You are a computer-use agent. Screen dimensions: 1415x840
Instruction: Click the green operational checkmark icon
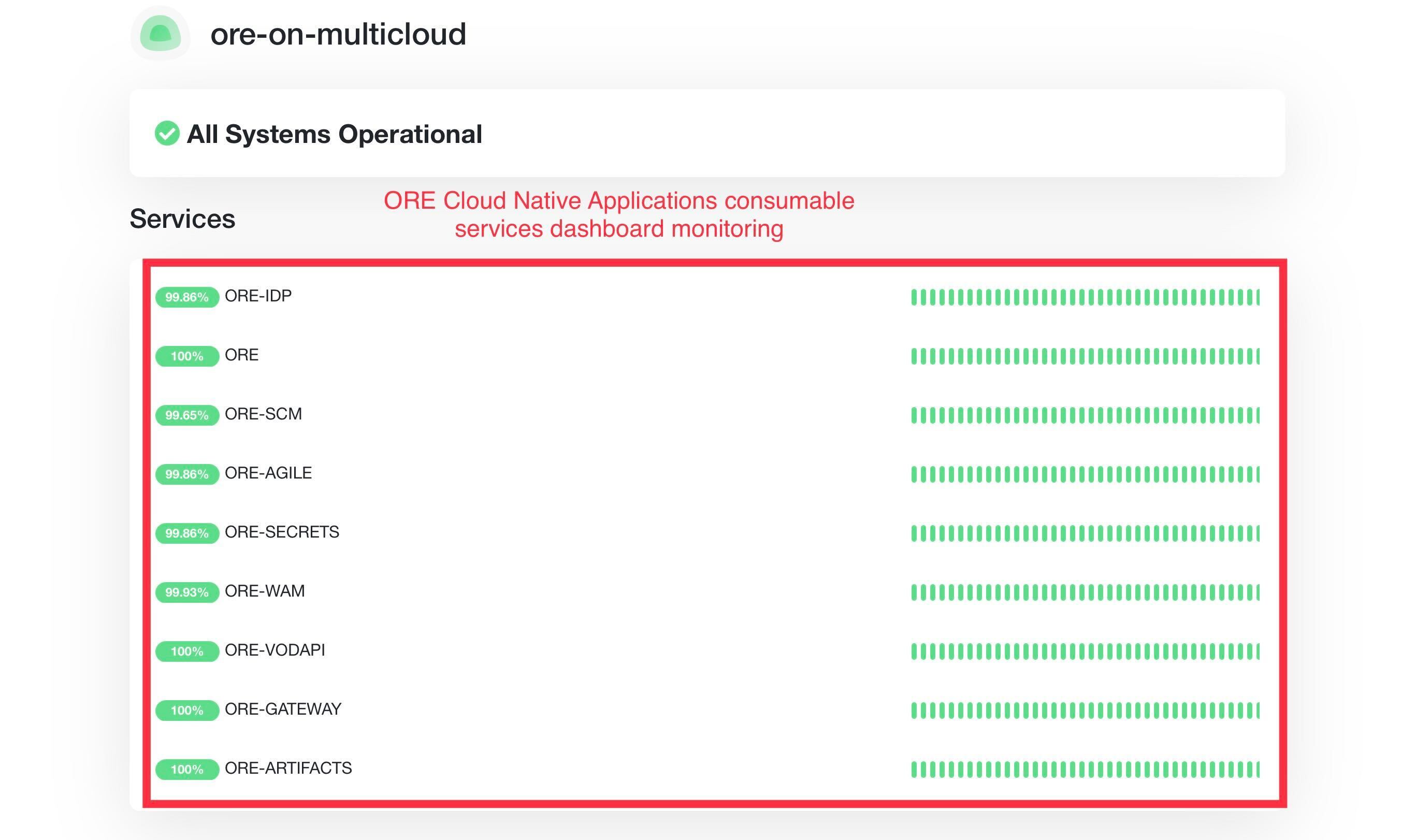click(167, 134)
